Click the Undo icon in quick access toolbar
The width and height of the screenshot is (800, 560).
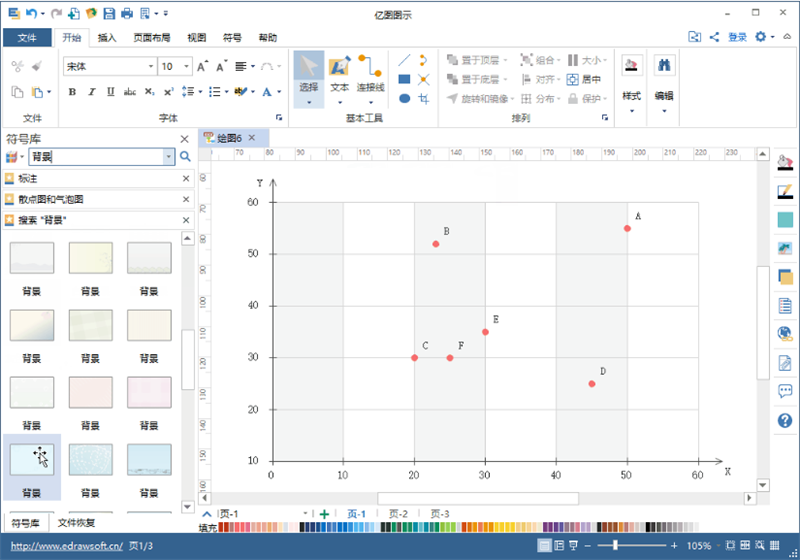pos(32,13)
